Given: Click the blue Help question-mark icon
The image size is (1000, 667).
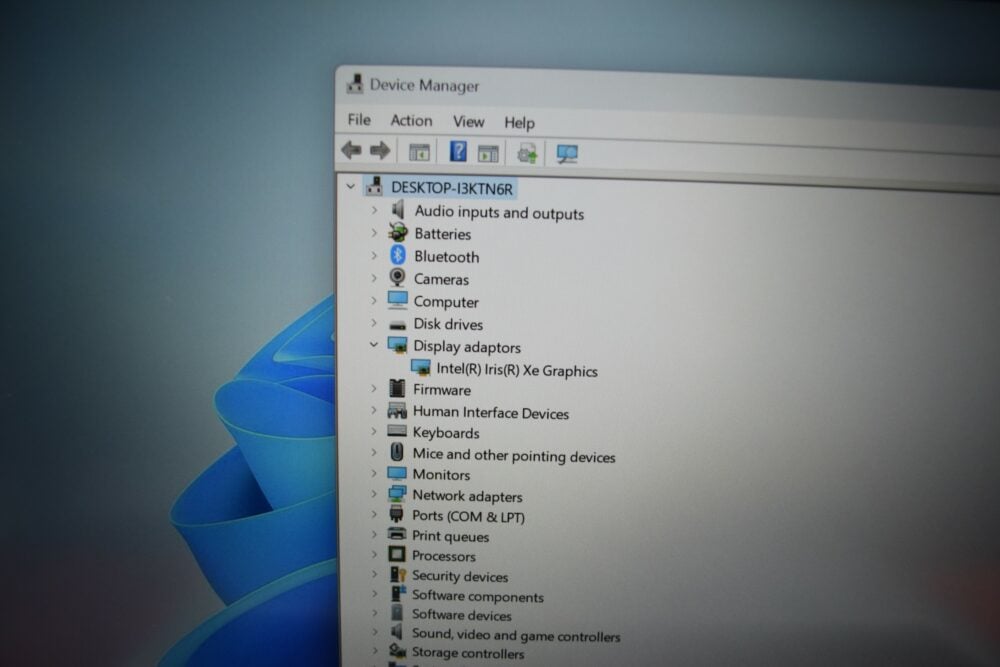Looking at the screenshot, I should coord(458,152).
